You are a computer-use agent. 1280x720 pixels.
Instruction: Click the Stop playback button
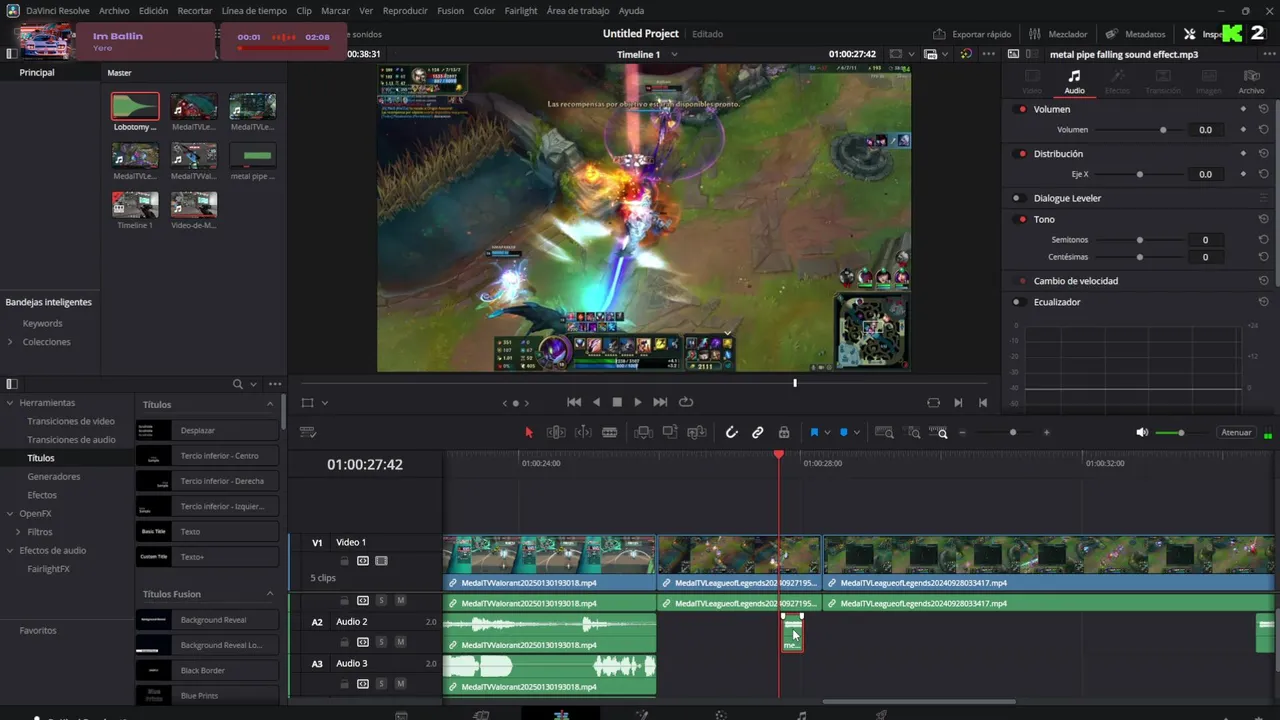pyautogui.click(x=617, y=402)
